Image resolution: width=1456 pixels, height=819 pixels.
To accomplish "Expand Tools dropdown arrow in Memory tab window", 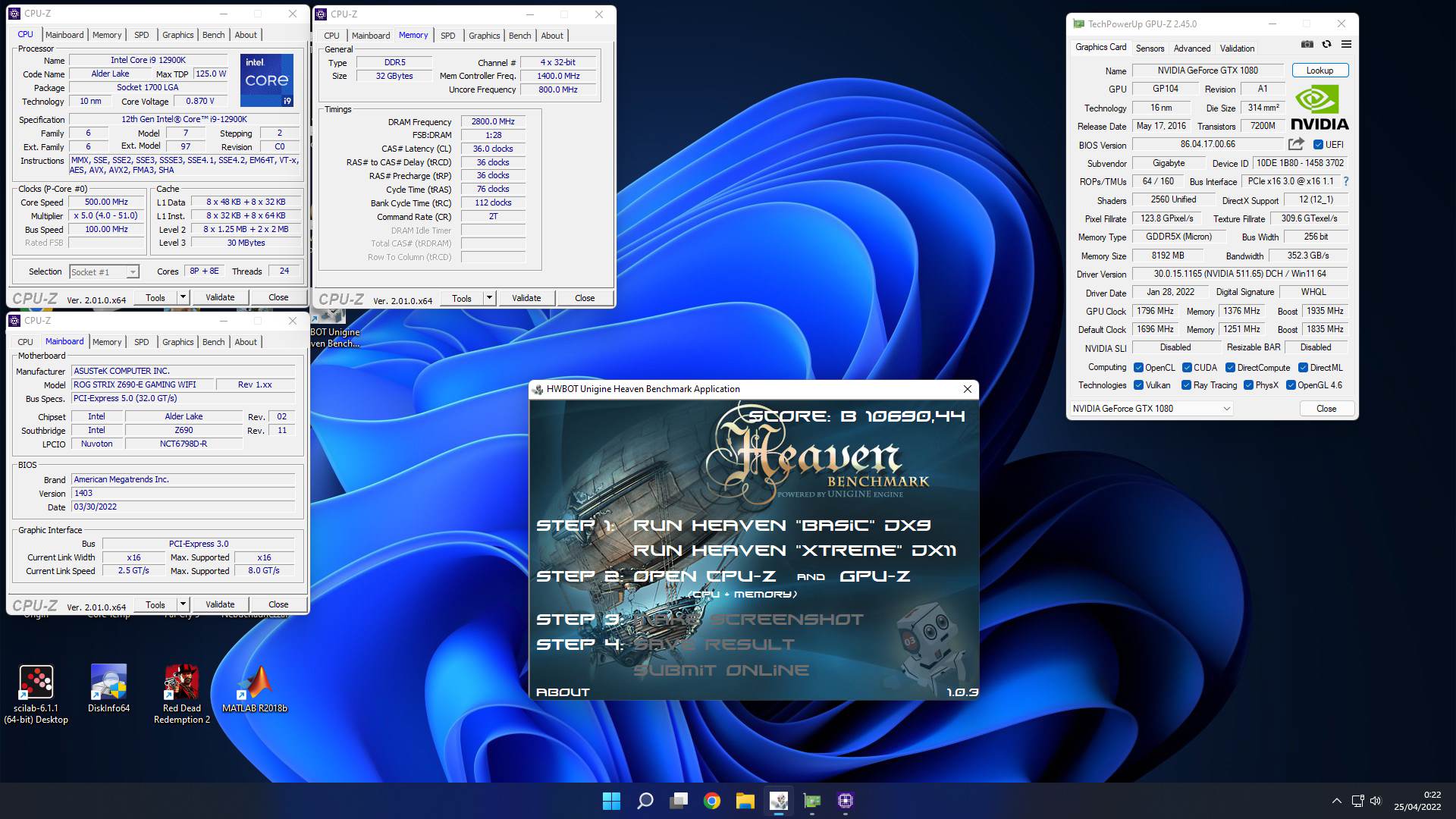I will [489, 298].
